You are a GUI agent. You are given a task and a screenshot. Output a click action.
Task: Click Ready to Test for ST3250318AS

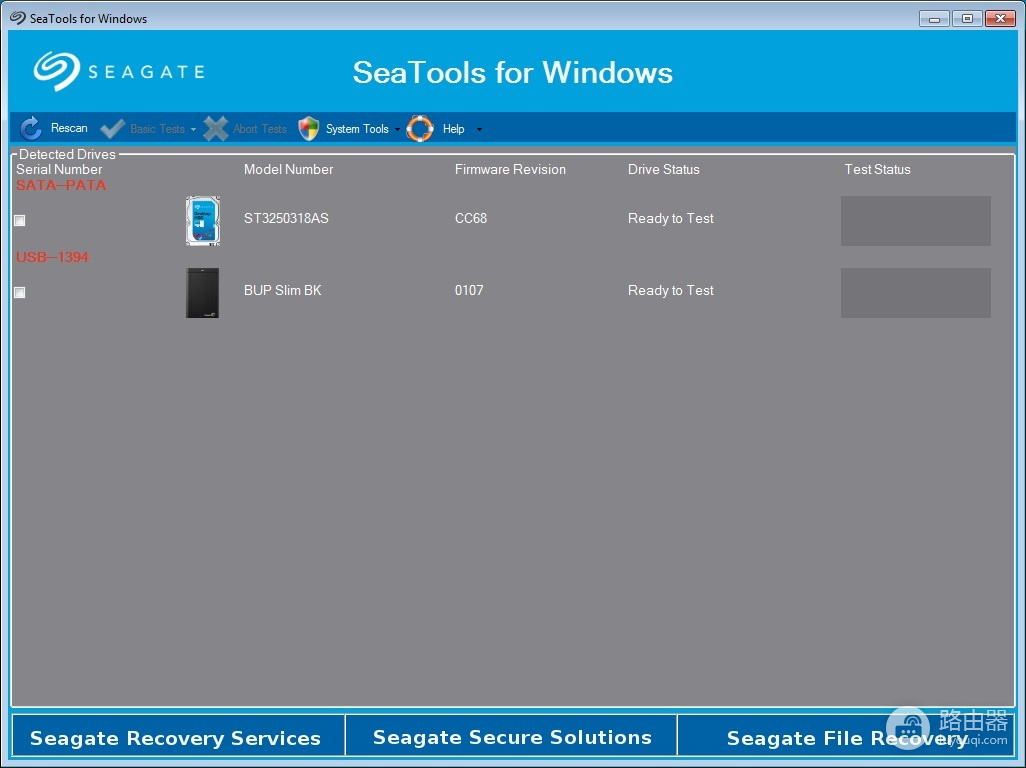671,218
